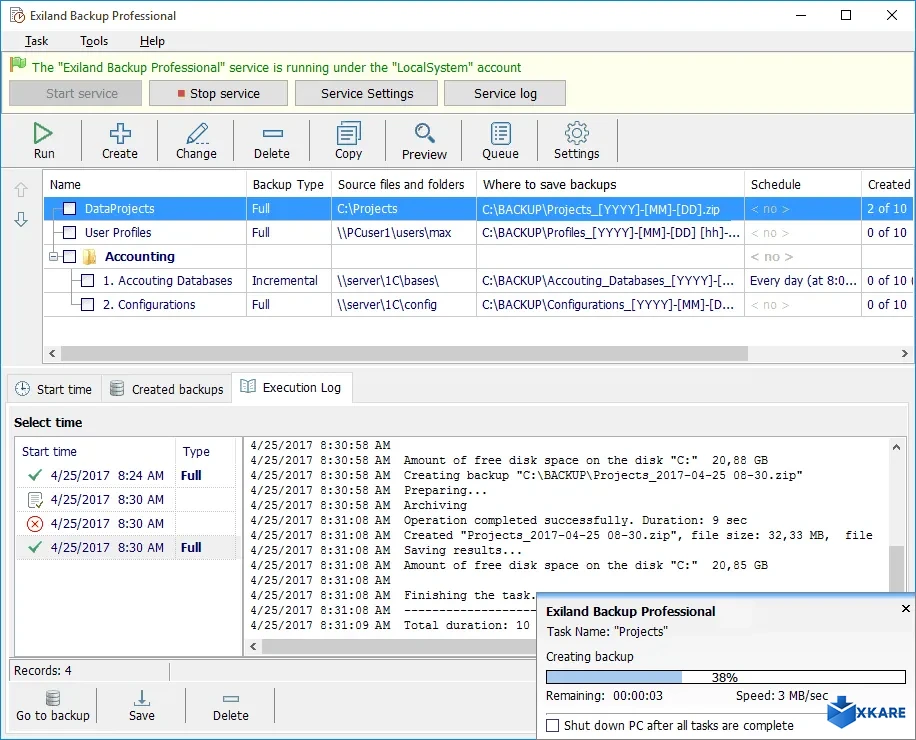916x740 pixels.
Task: Select the Execution Log tab
Action: (292, 387)
